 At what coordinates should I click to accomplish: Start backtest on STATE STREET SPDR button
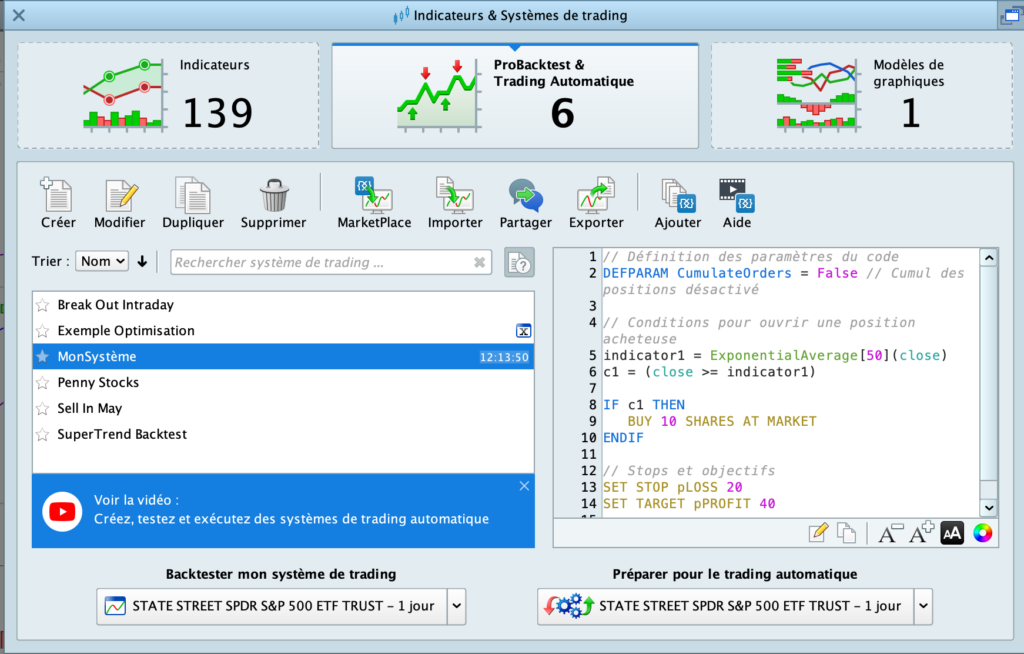pyautogui.click(x=271, y=606)
